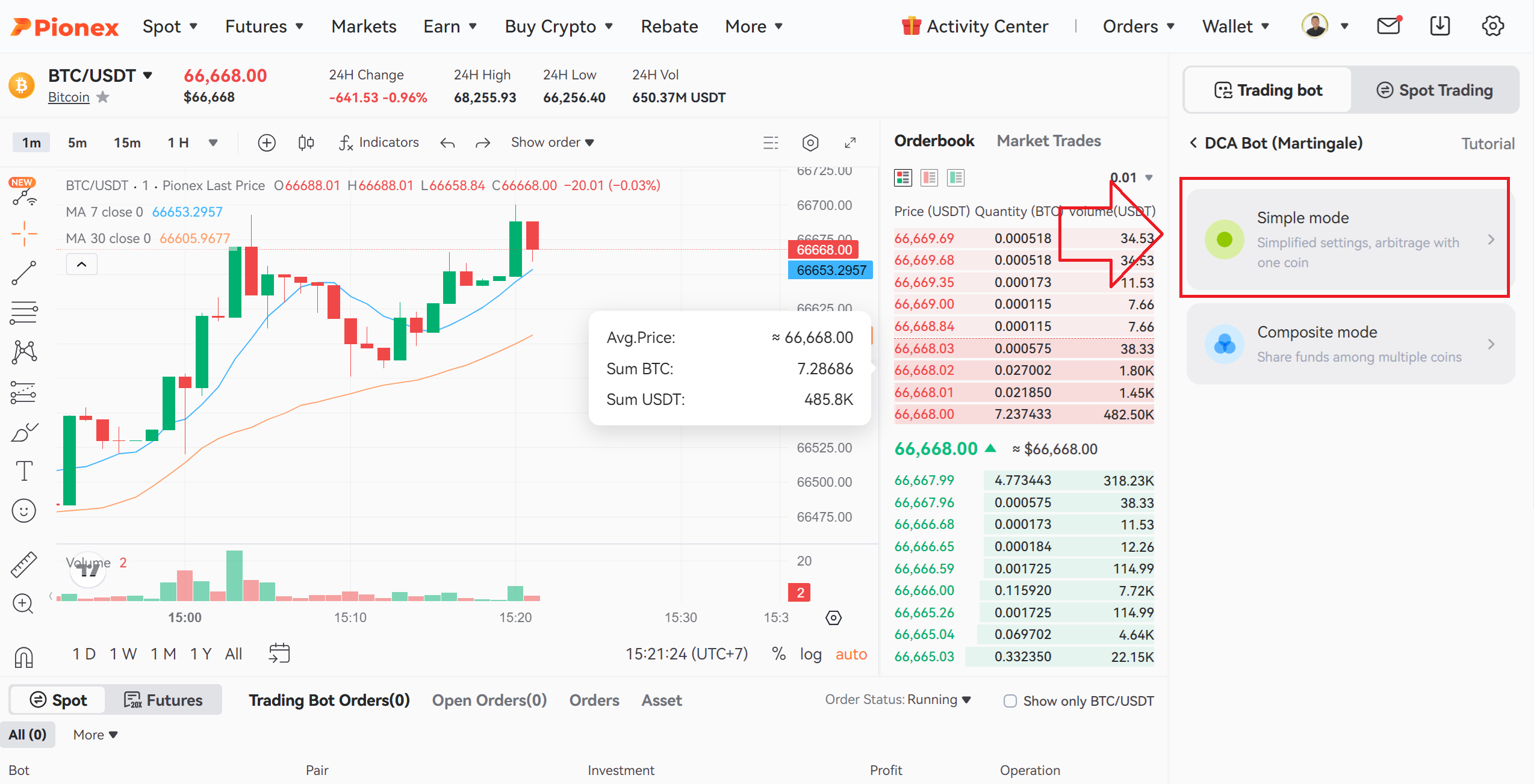The height and width of the screenshot is (784, 1534).
Task: Switch to Open Orders(0) tab
Action: [x=489, y=700]
